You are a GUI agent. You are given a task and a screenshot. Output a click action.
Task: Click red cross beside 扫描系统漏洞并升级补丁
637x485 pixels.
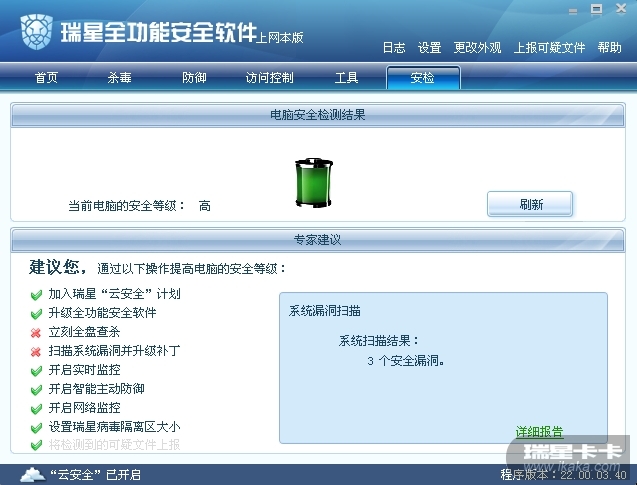point(36,351)
